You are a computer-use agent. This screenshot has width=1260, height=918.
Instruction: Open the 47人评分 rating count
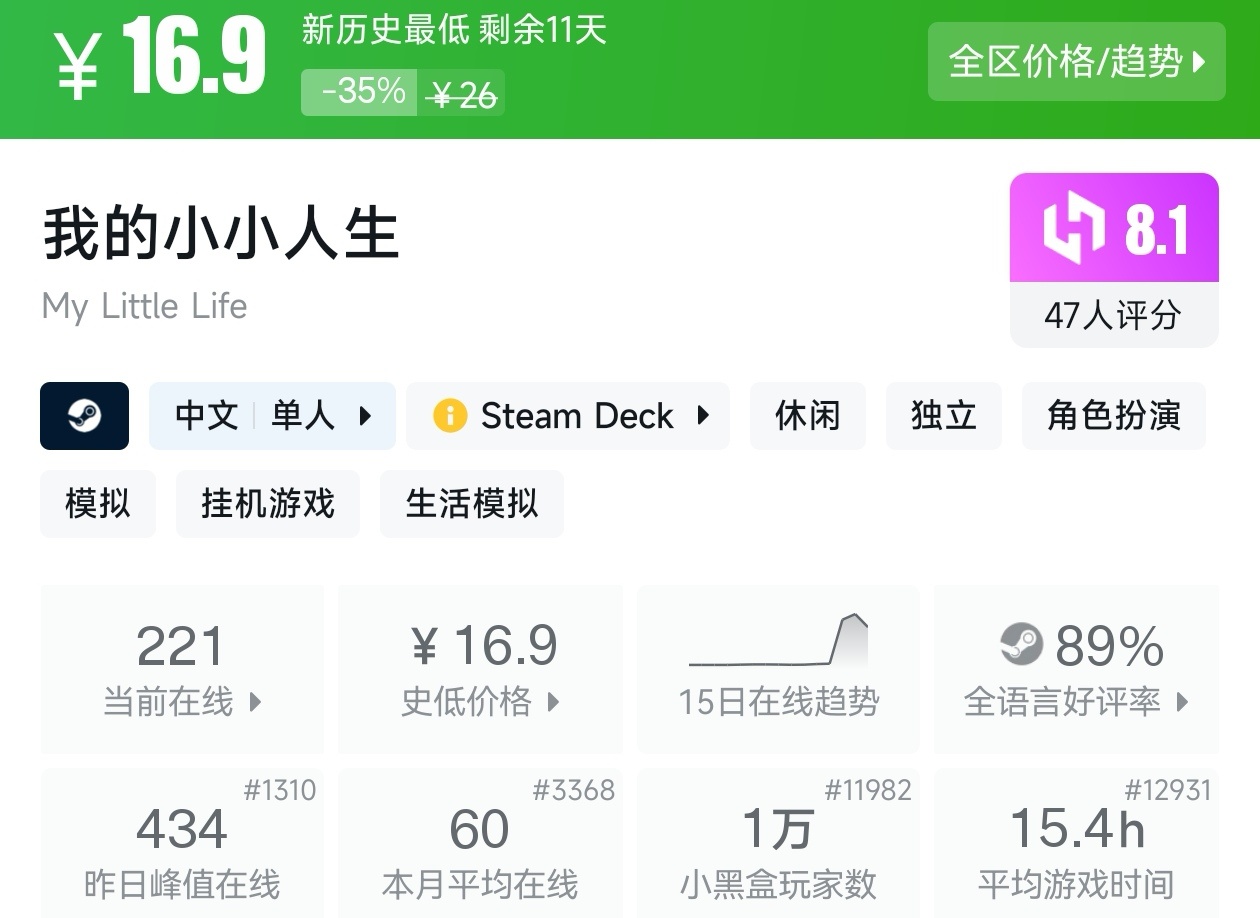(x=1113, y=316)
